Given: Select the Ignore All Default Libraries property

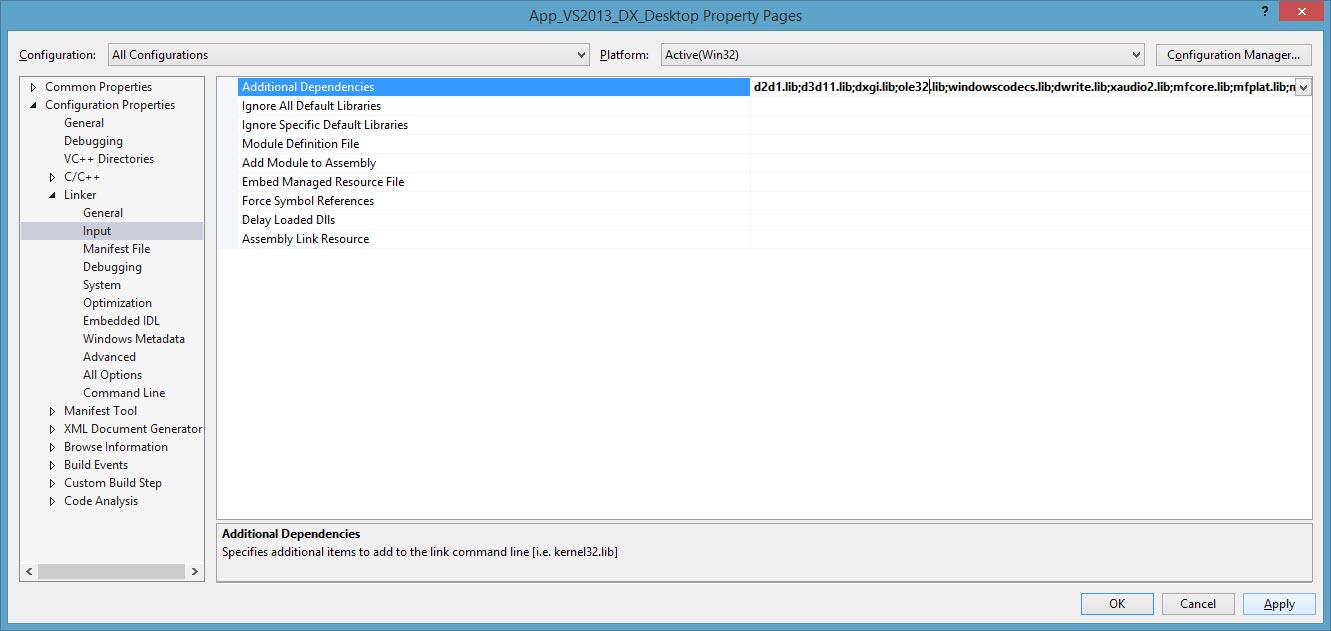Looking at the screenshot, I should tap(494, 106).
